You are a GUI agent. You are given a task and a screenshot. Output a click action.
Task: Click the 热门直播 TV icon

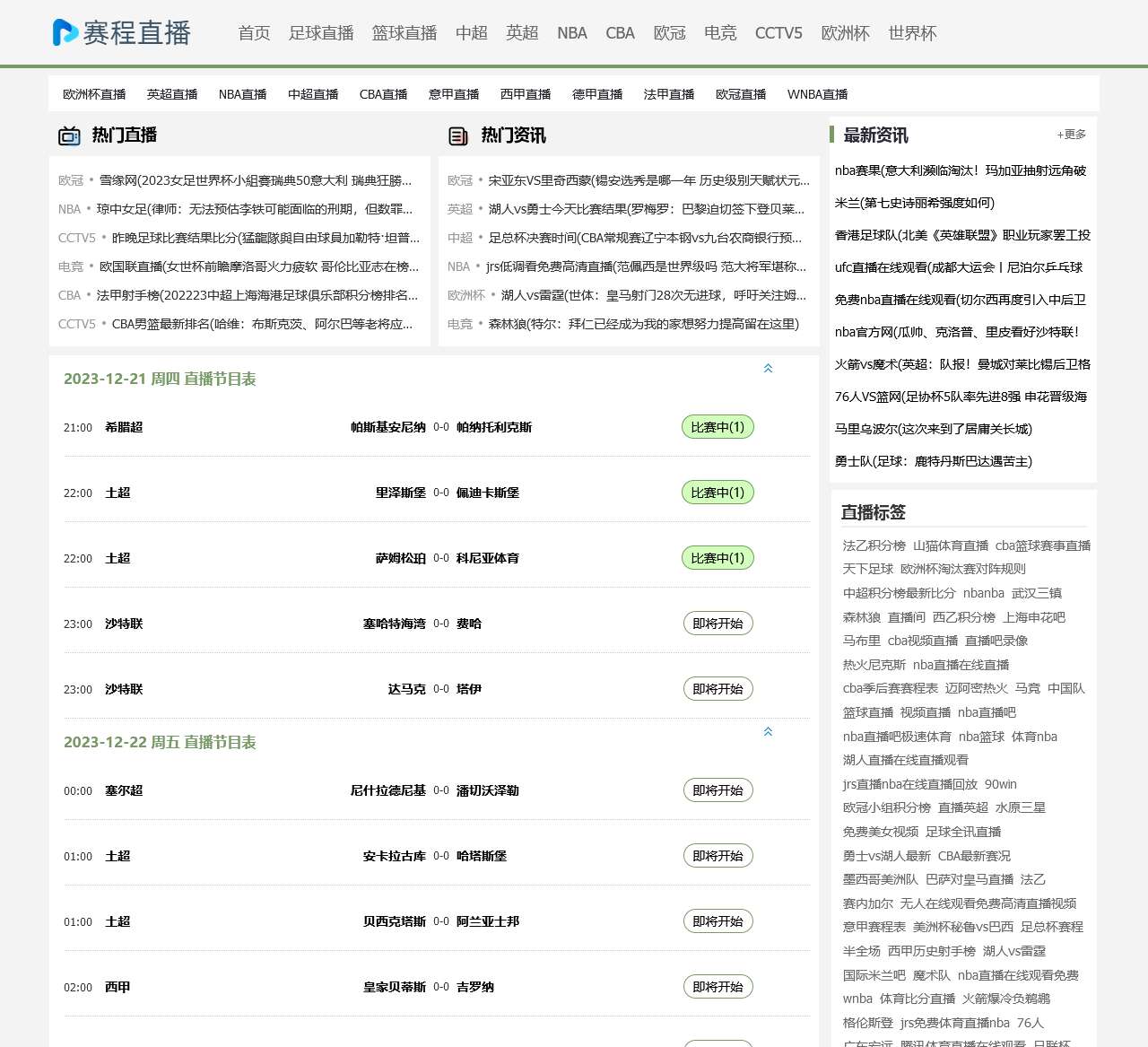point(69,136)
